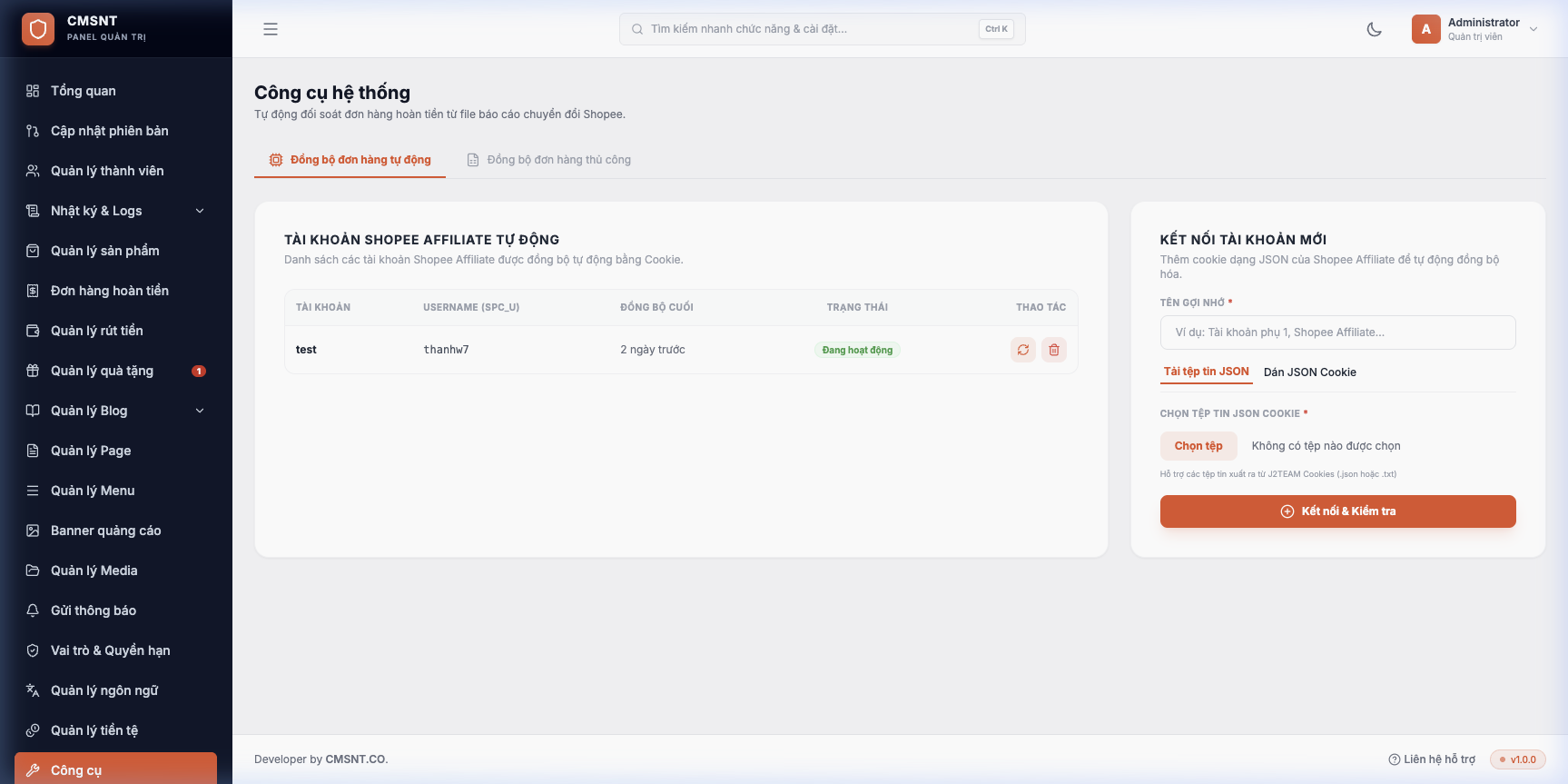
Task: Click the Tên gợi nhớ input field
Action: pyautogui.click(x=1337, y=332)
